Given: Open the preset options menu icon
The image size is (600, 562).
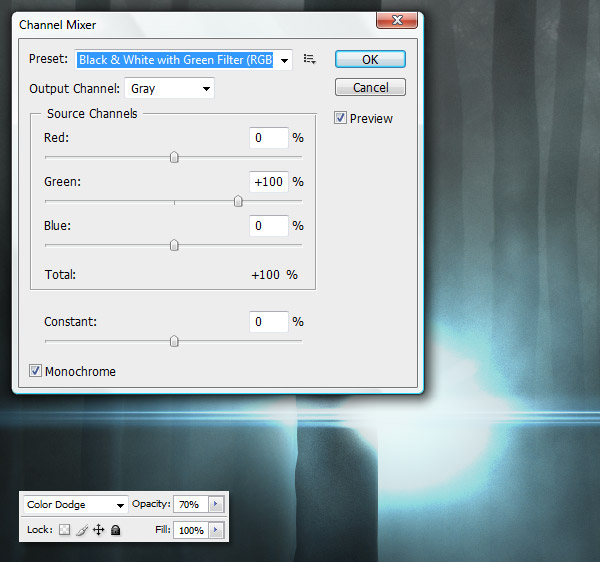Looking at the screenshot, I should pos(310,59).
